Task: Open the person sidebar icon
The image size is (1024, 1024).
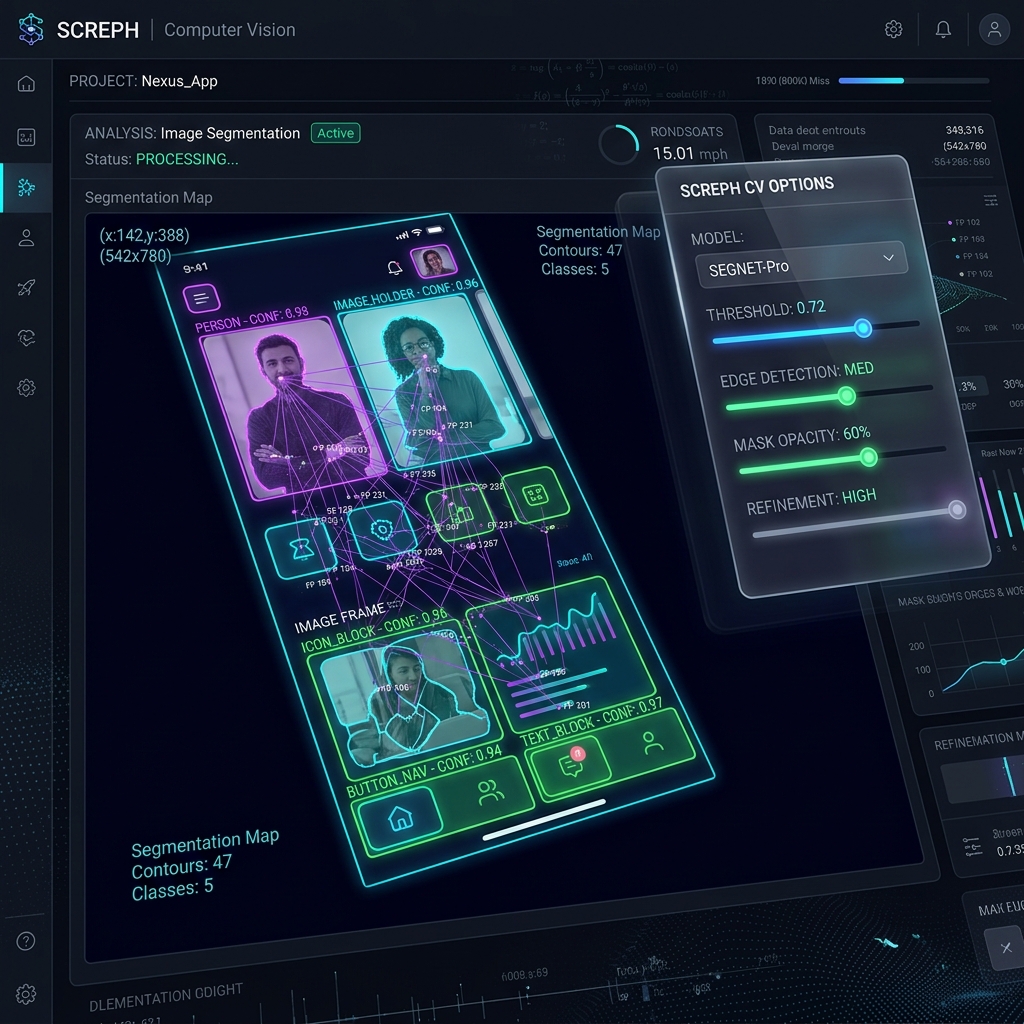Action: point(26,238)
